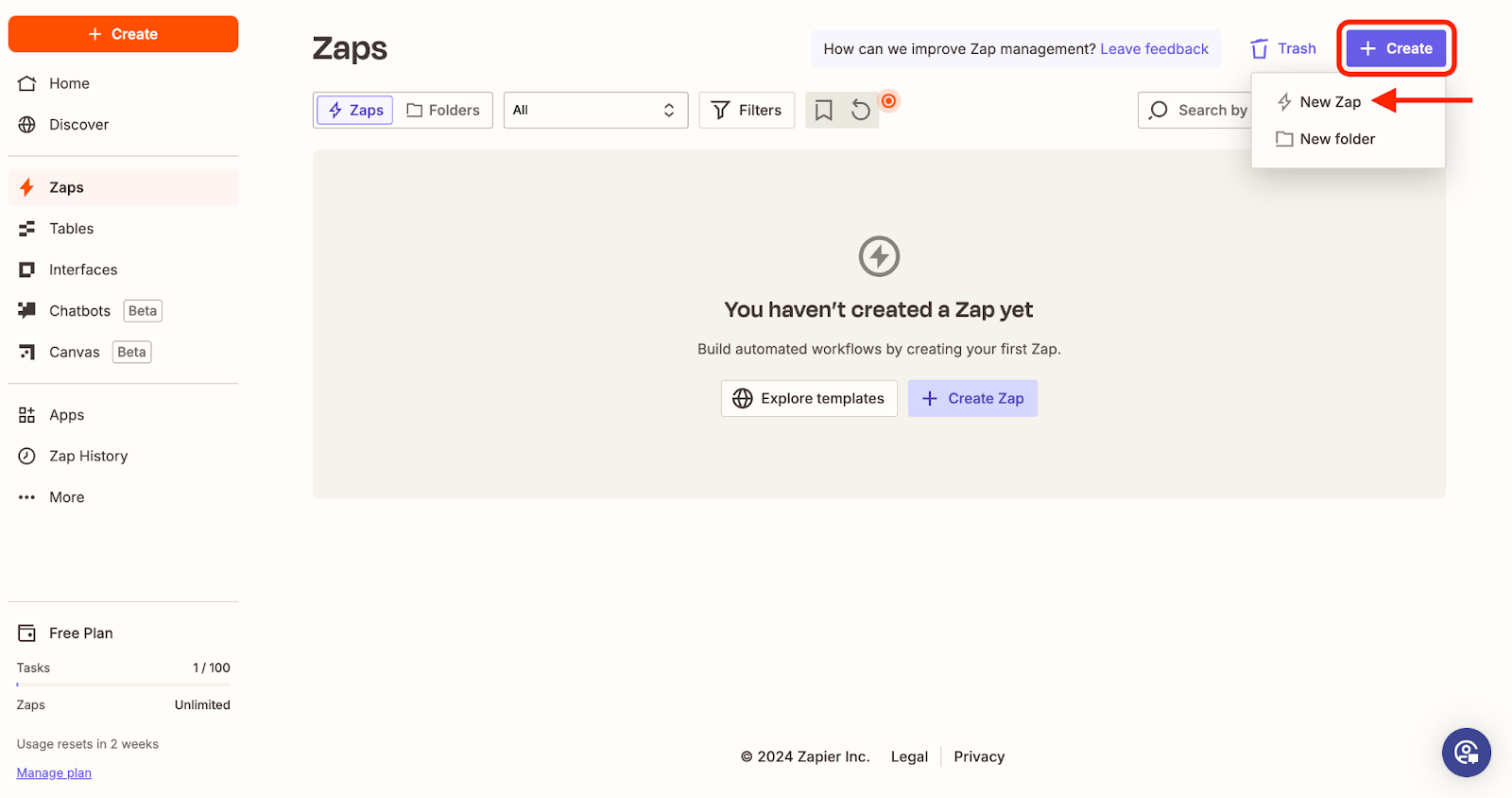The height and width of the screenshot is (798, 1512).
Task: Click the Tasks usage progress bar
Action: (123, 684)
